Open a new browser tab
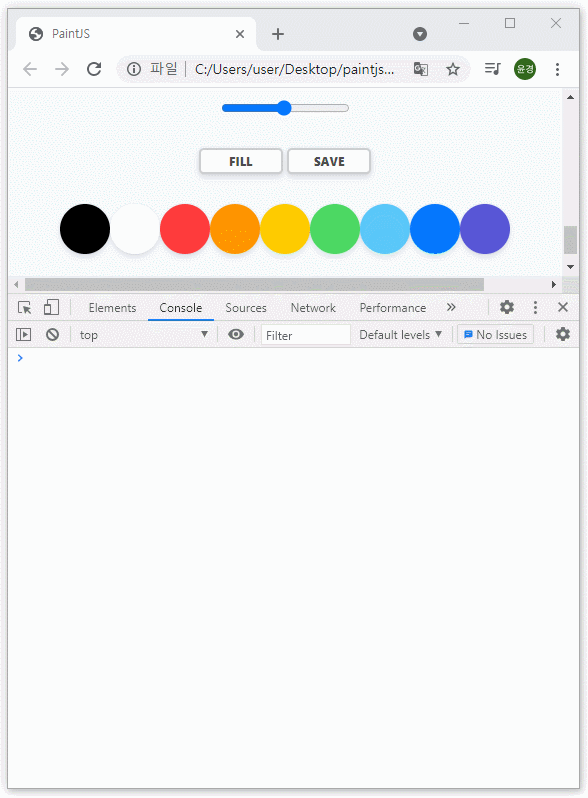 tap(277, 34)
